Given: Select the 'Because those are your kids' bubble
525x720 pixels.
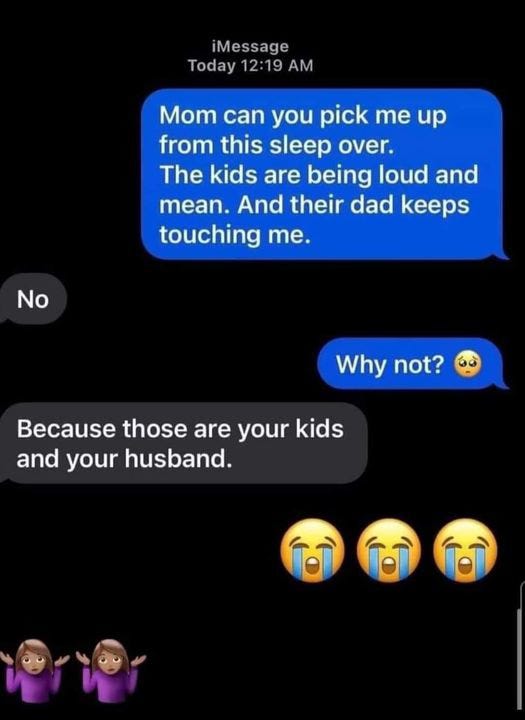Looking at the screenshot, I should (x=182, y=443).
